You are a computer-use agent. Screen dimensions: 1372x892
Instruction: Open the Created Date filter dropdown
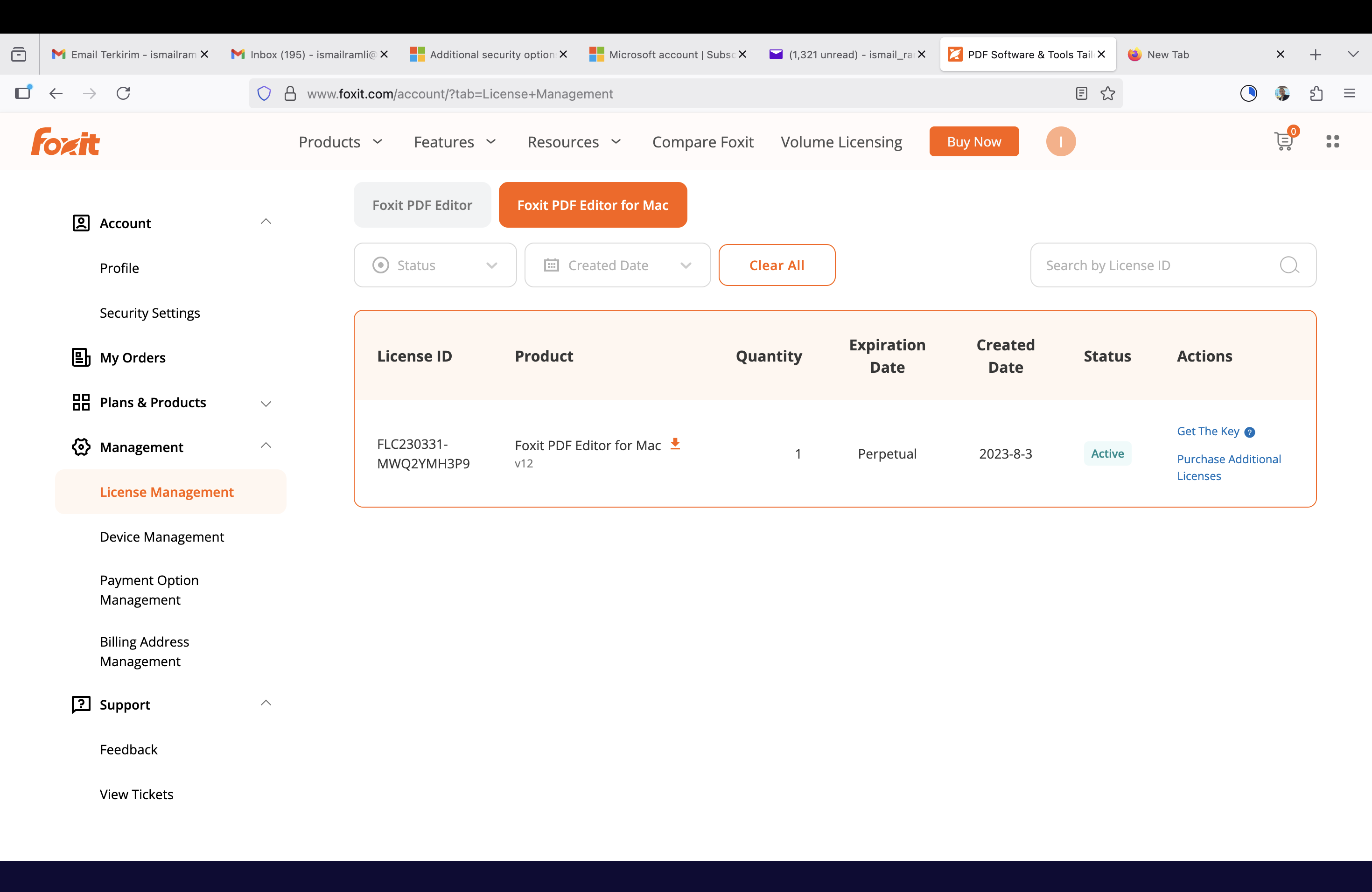pos(617,265)
